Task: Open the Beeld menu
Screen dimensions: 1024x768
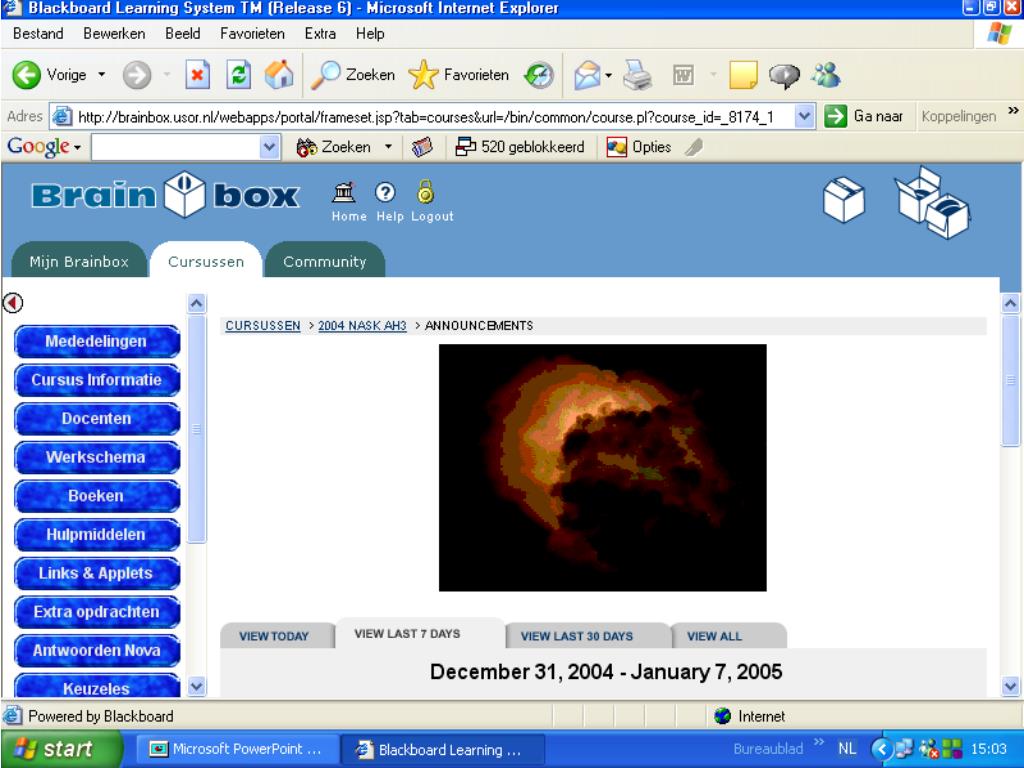Action: tap(183, 34)
